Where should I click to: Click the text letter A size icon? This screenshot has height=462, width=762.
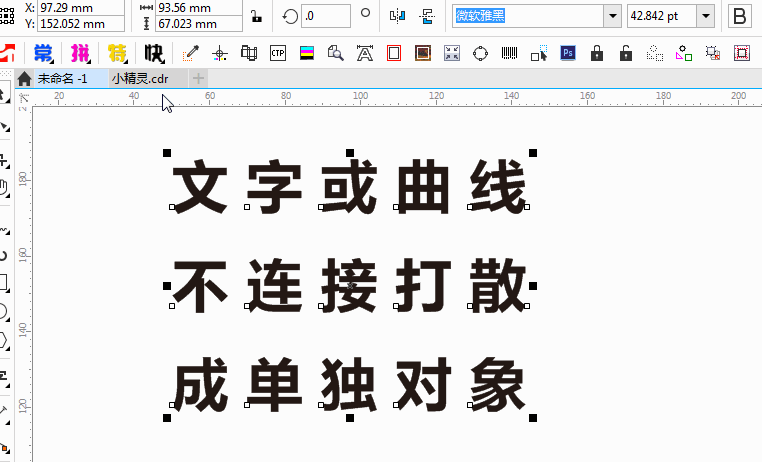364,53
